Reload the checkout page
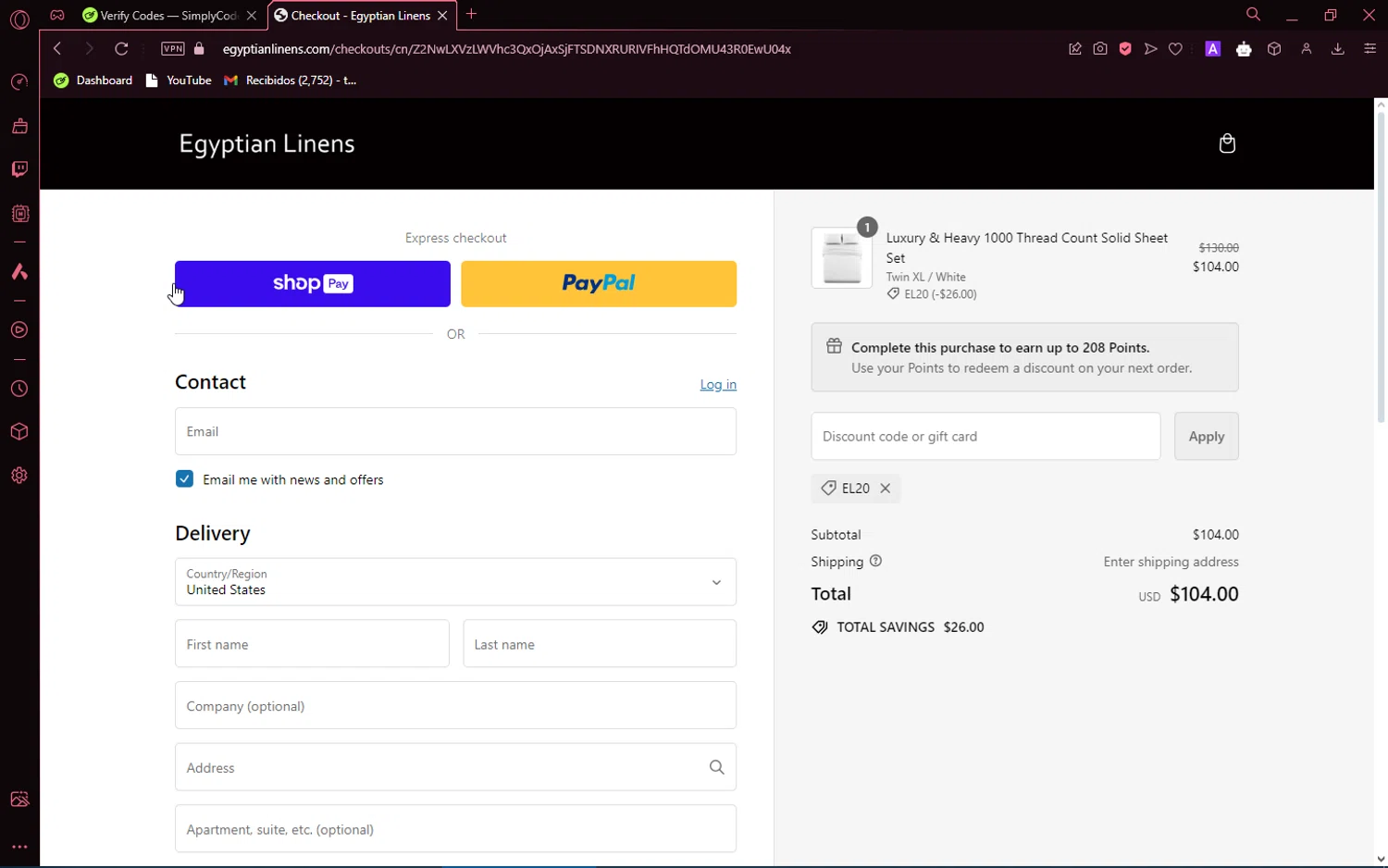The height and width of the screenshot is (868, 1388). point(121,49)
